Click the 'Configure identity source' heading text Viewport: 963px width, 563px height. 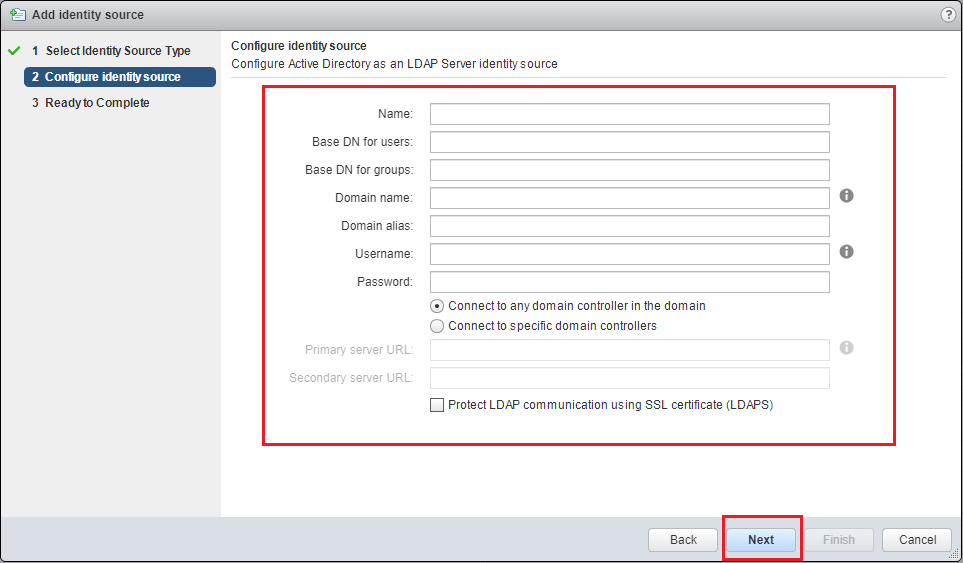(x=298, y=46)
